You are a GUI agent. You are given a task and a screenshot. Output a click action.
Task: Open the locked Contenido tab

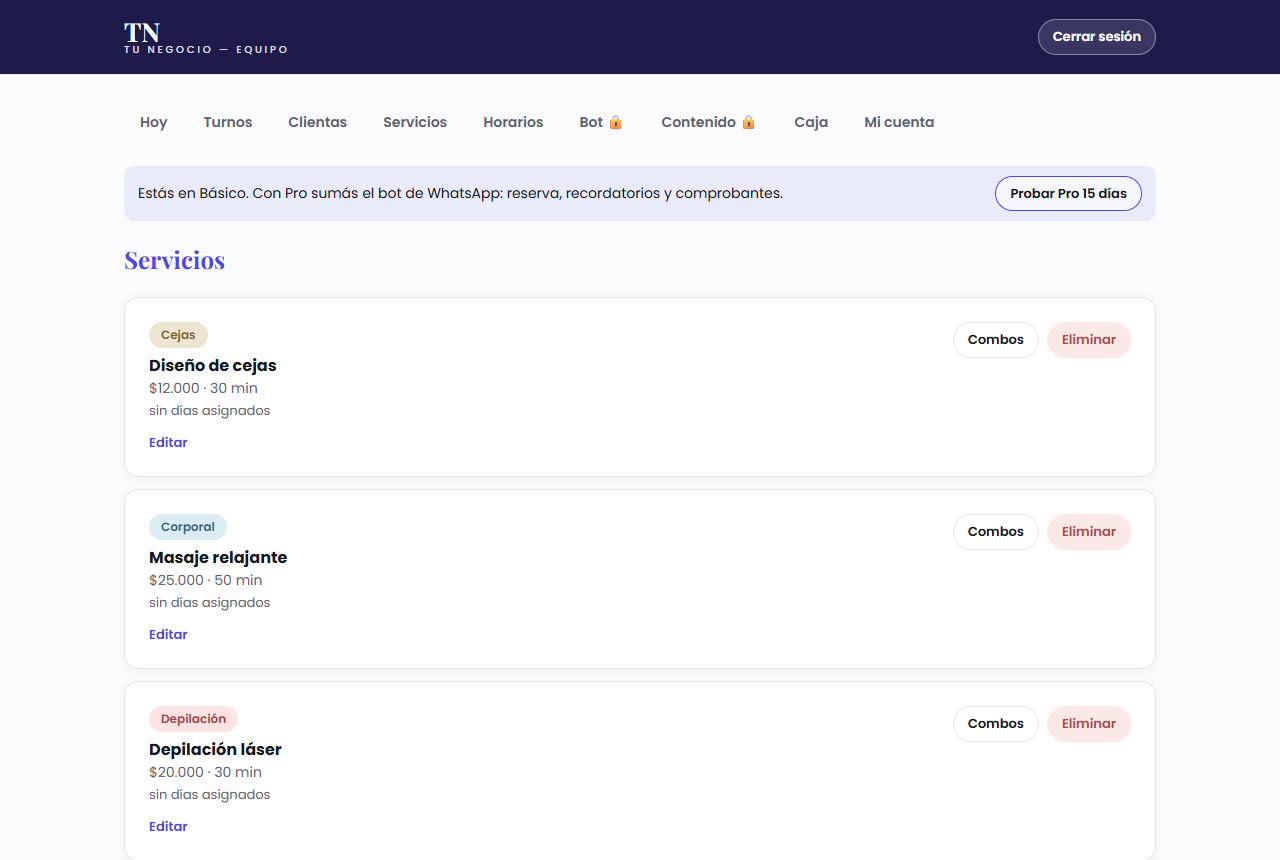[708, 122]
